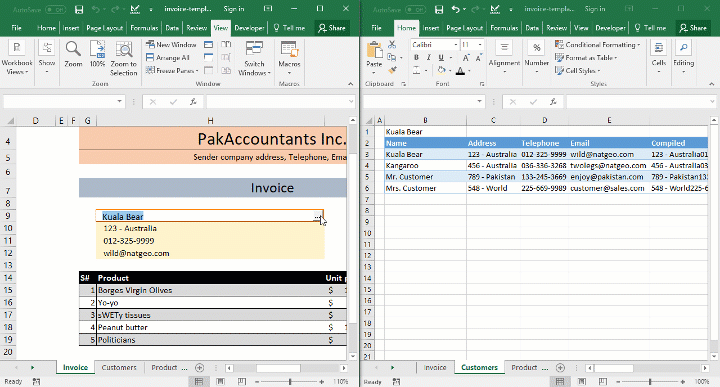
Task: Click Fill Color bucket icon
Action: tap(441, 70)
